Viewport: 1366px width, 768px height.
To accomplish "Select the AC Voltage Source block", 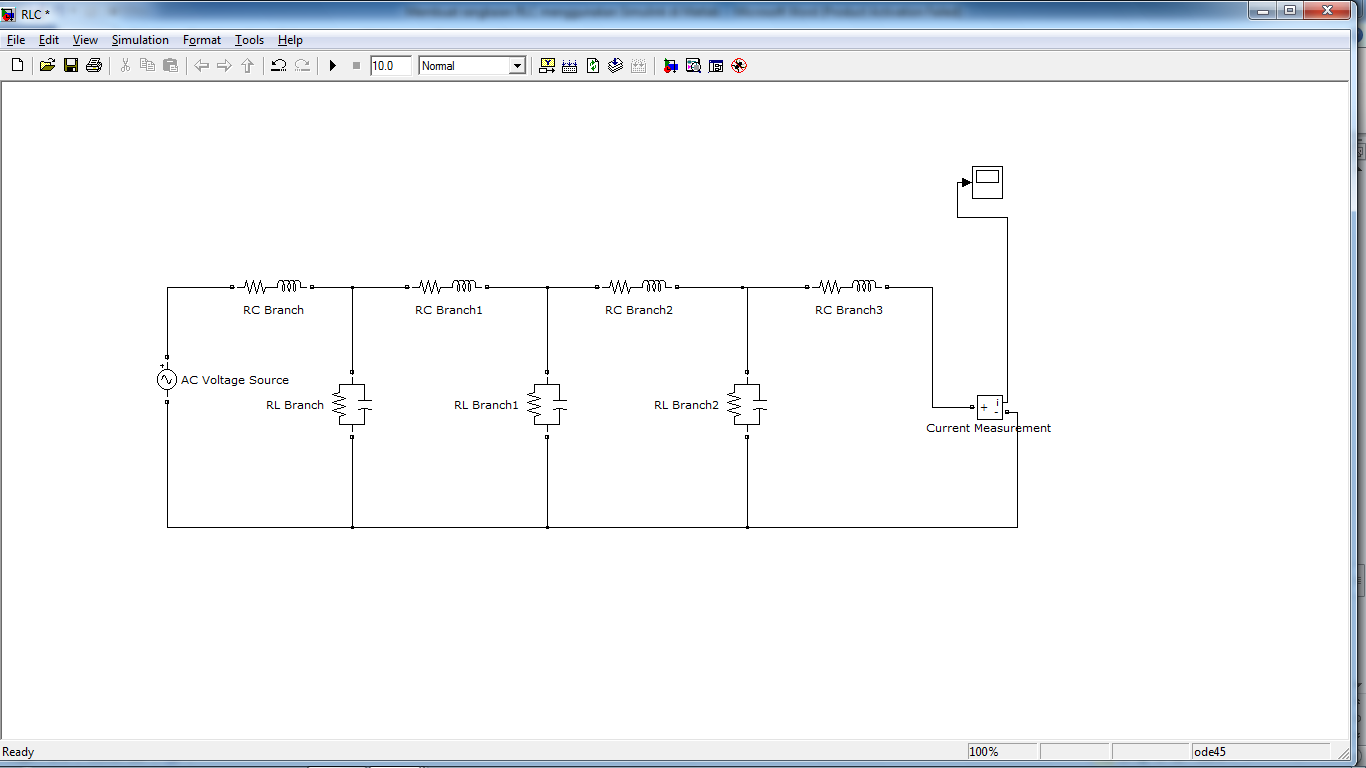I will [166, 379].
